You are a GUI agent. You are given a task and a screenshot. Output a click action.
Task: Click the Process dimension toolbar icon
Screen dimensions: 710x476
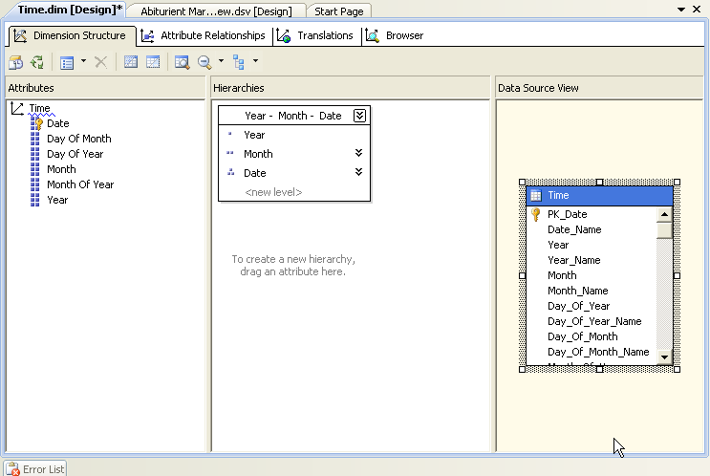click(x=37, y=62)
